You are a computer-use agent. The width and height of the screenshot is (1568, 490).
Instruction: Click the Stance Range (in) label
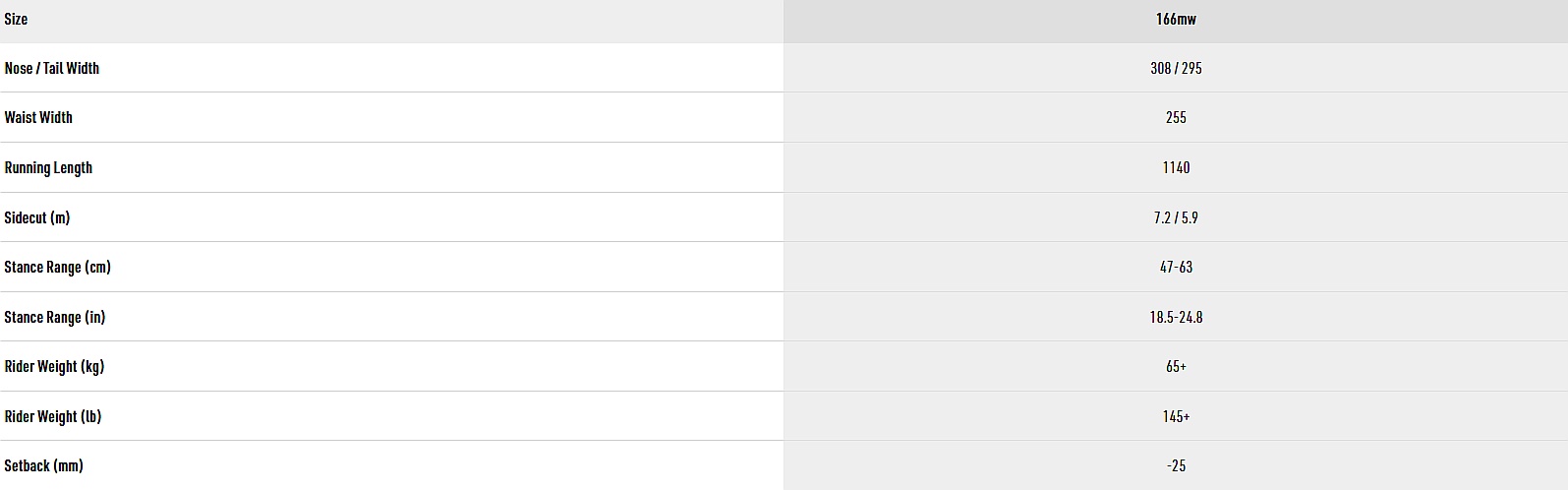click(x=54, y=317)
